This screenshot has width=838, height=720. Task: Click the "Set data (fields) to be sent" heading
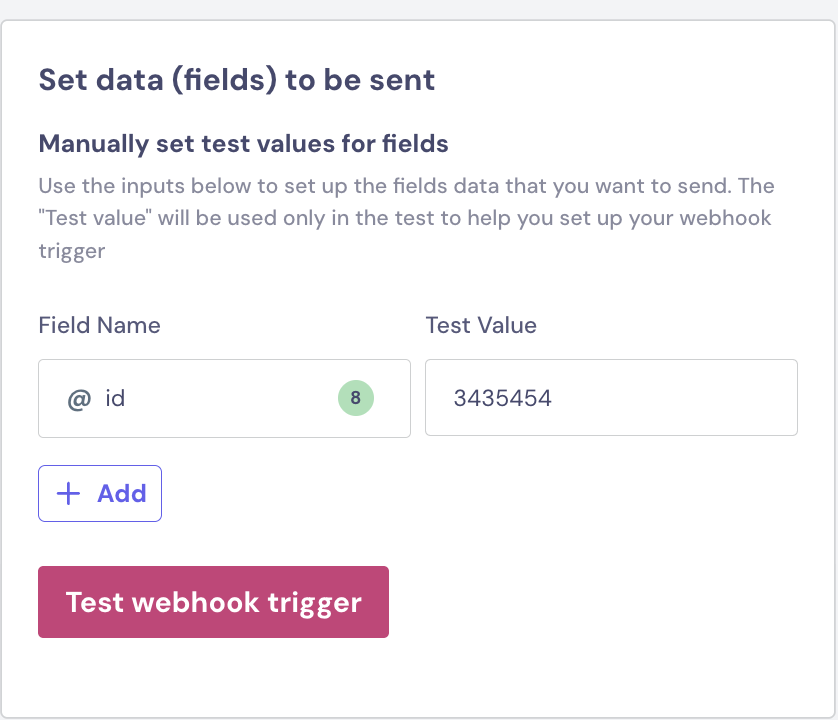pyautogui.click(x=236, y=80)
